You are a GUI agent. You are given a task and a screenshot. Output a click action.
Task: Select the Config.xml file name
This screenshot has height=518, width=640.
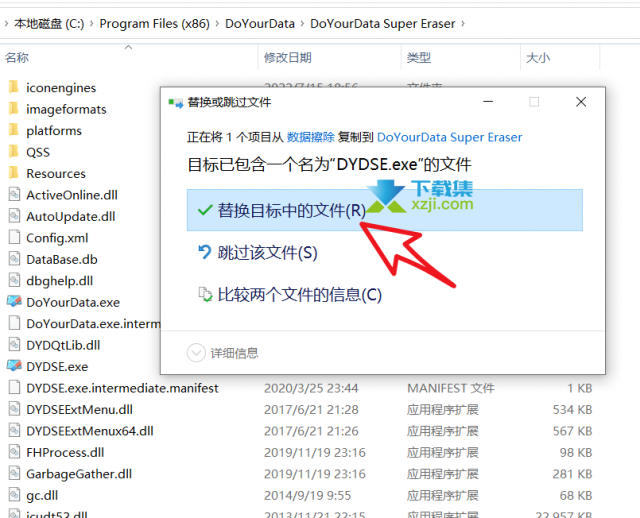57,238
